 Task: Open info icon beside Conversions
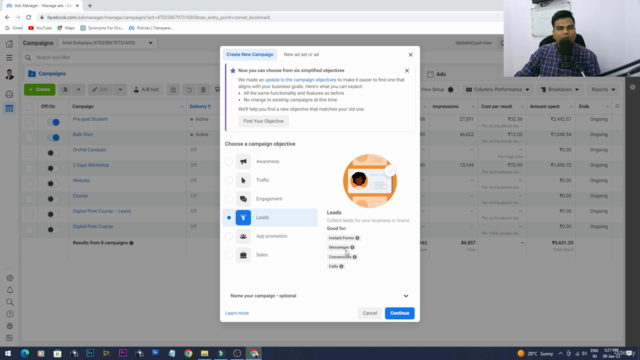(355, 257)
